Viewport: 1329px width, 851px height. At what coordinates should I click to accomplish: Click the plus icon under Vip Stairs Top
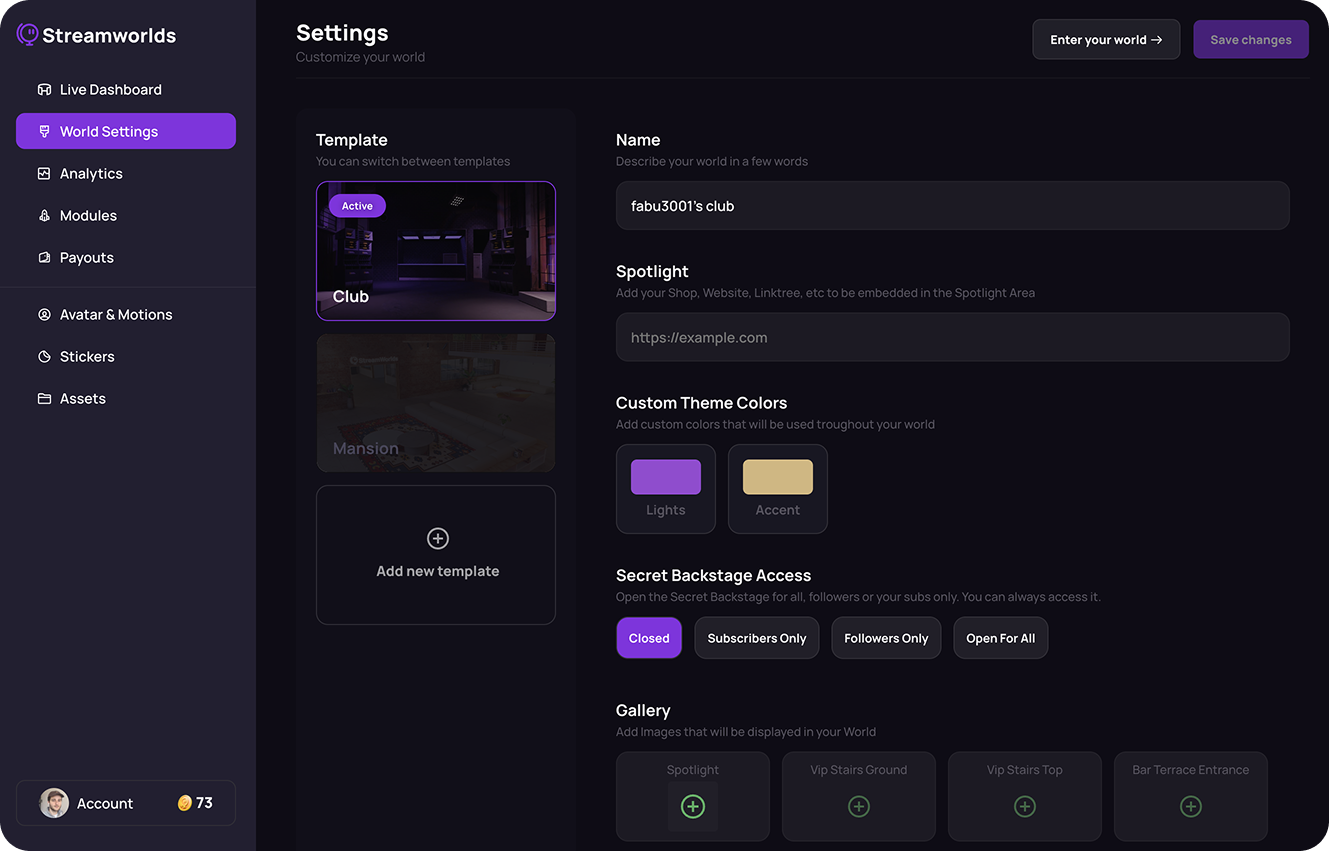pos(1024,805)
